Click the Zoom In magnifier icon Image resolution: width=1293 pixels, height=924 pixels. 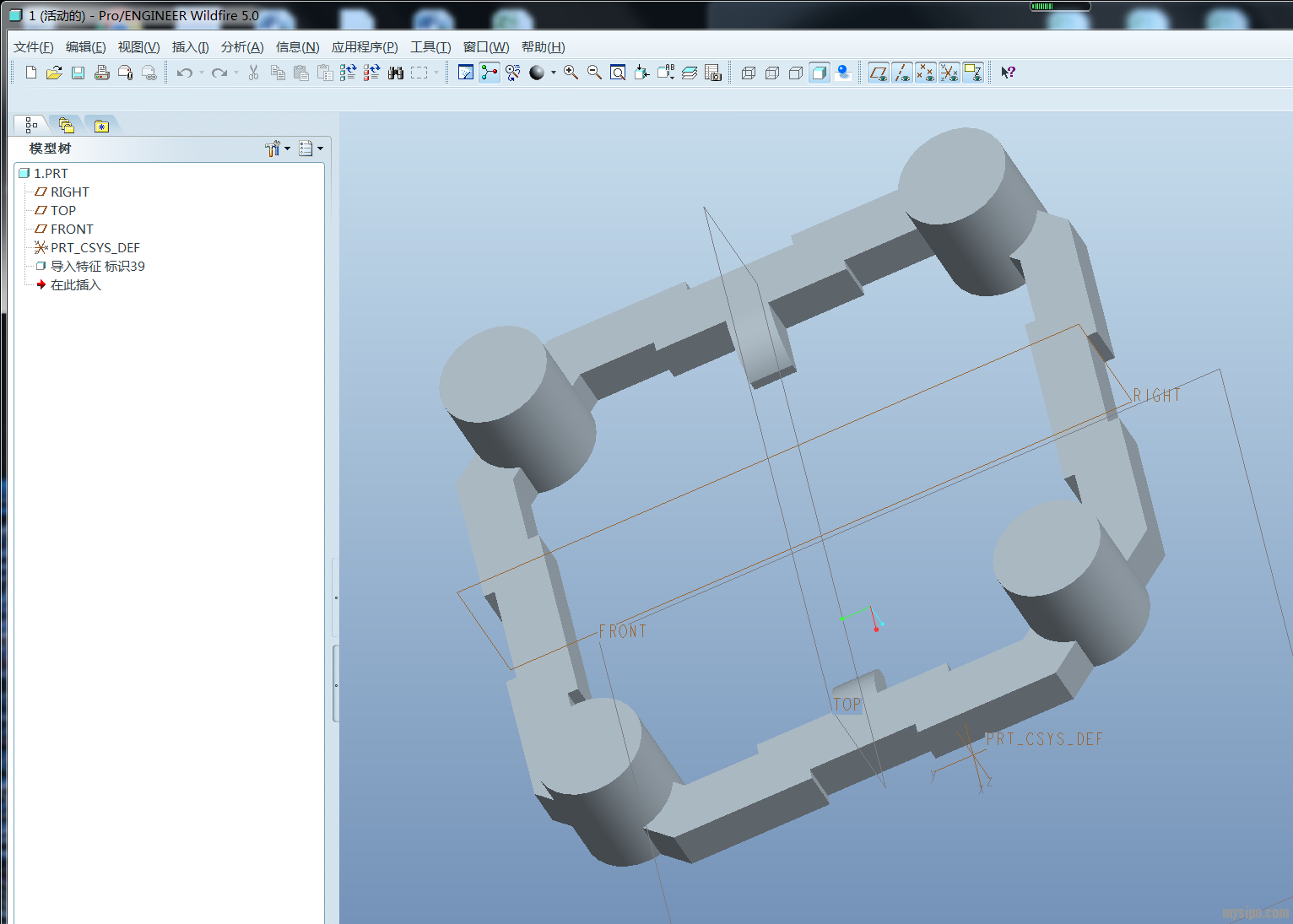[x=571, y=73]
